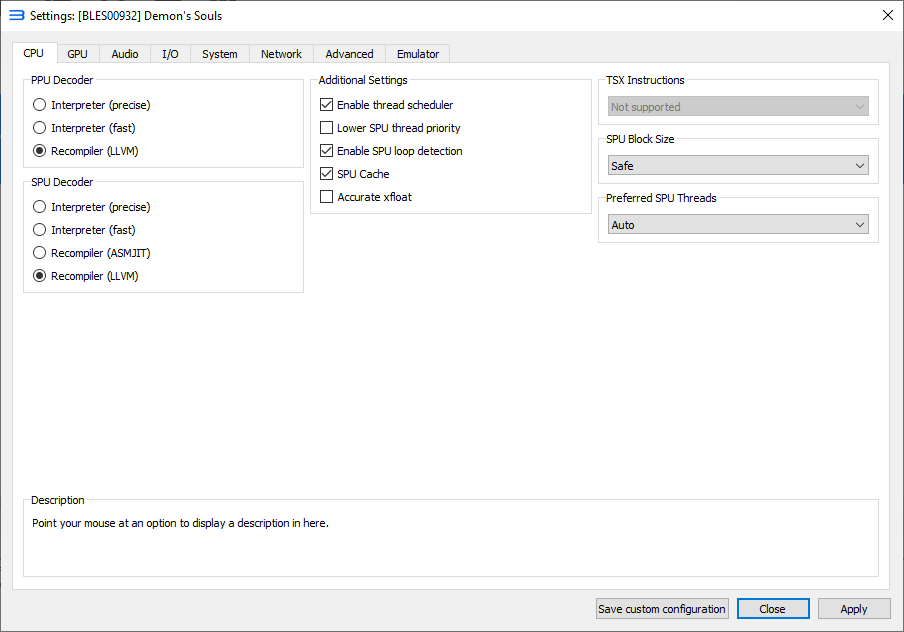This screenshot has height=632, width=904.
Task: Close the settings window with X
Action: pyautogui.click(x=887, y=15)
